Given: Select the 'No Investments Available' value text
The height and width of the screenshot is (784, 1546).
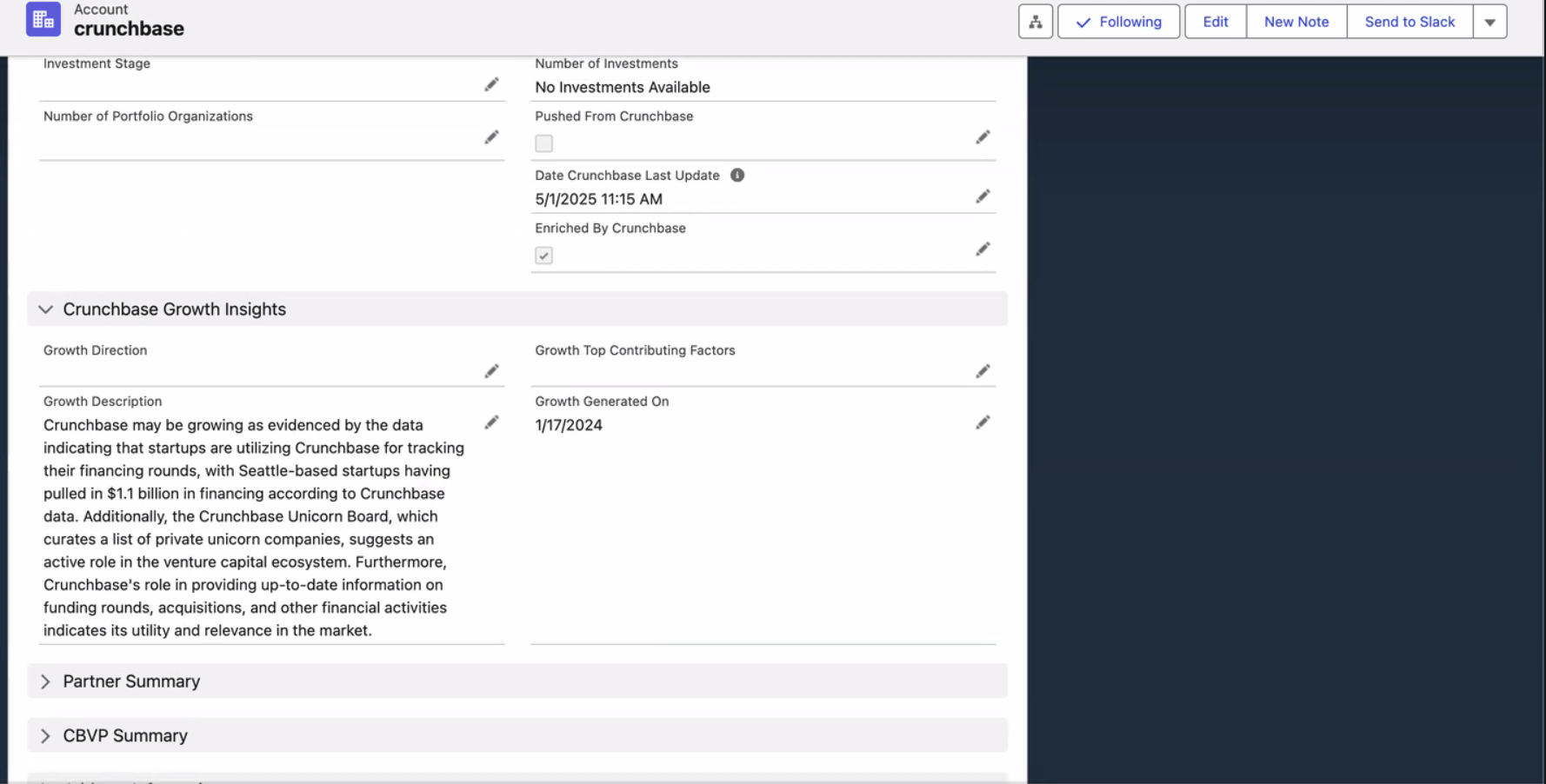Looking at the screenshot, I should [623, 87].
